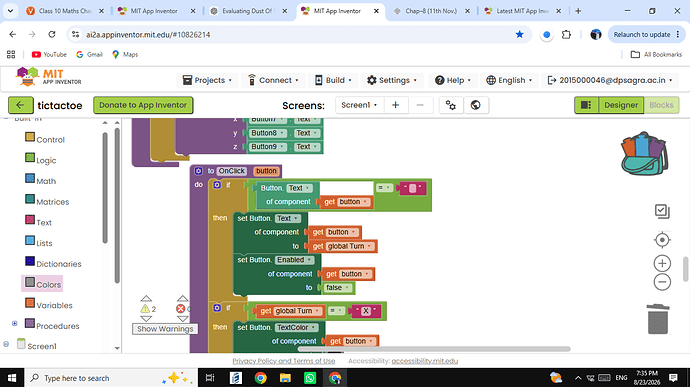
Task: Open the browser extensions puzzle icon
Action: (566, 34)
